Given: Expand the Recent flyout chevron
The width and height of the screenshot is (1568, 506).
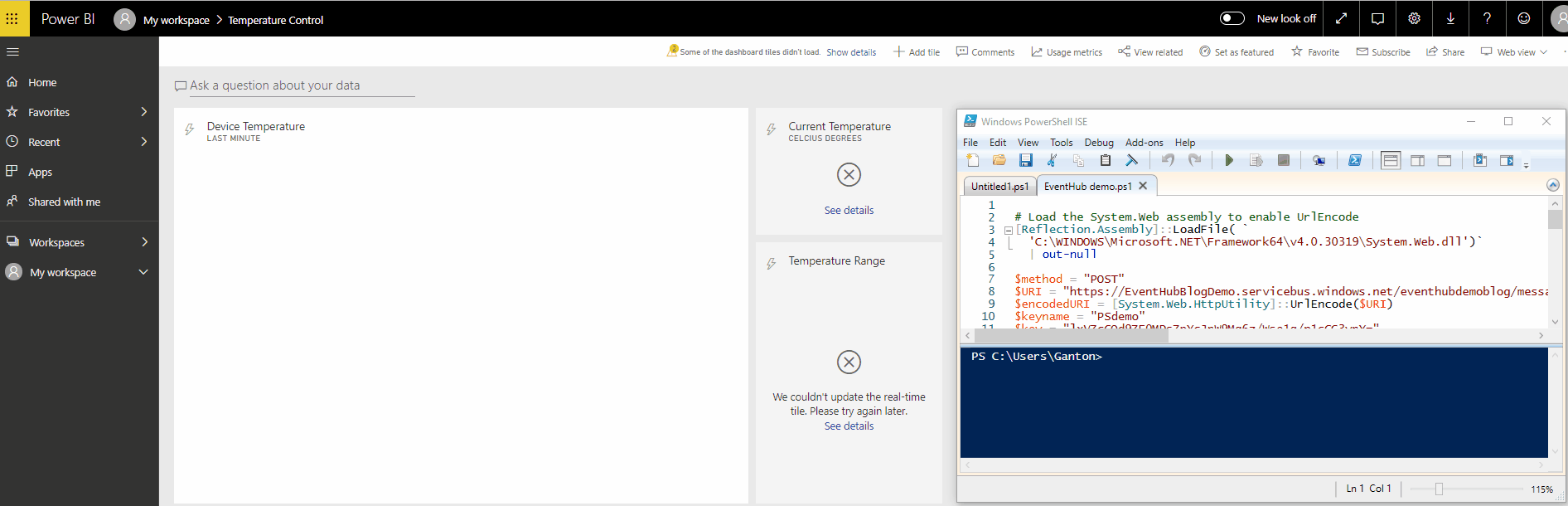Looking at the screenshot, I should click(x=143, y=142).
